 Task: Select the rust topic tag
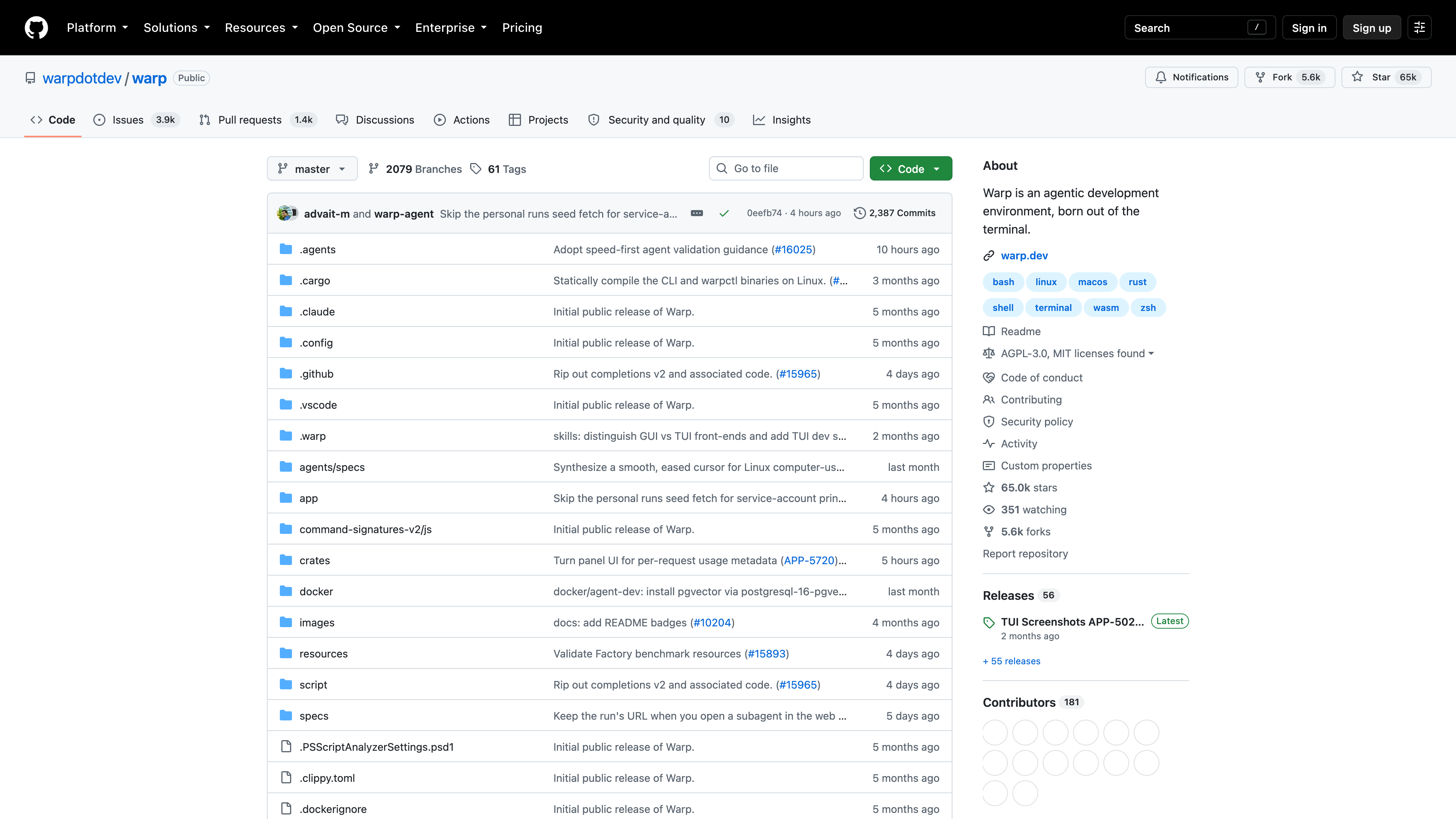(1137, 282)
